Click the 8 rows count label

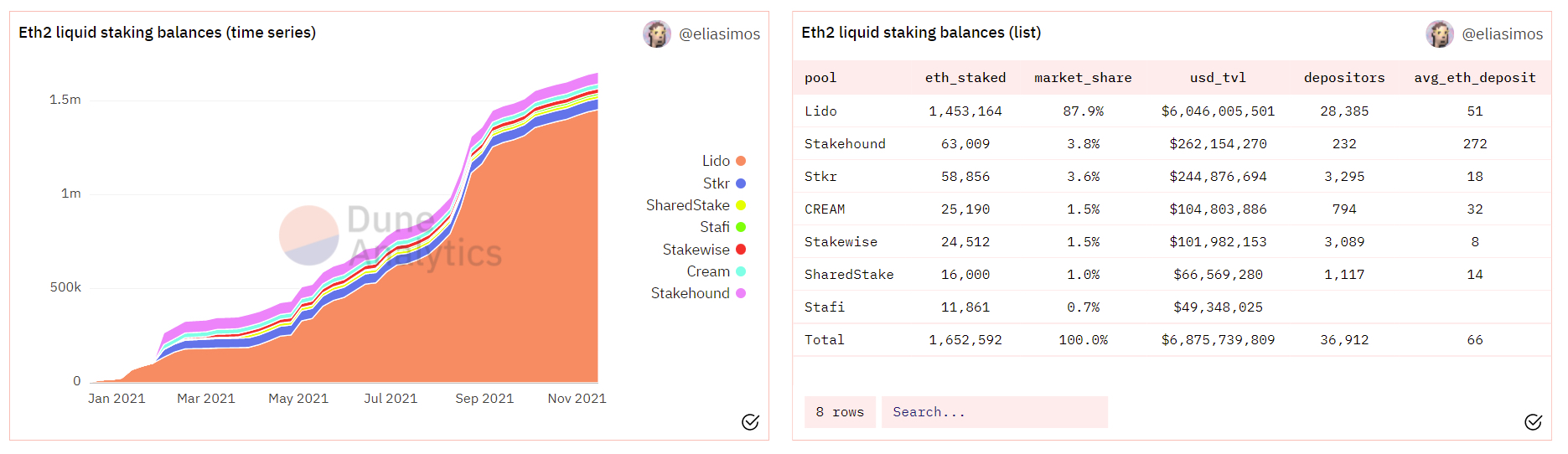tap(840, 412)
